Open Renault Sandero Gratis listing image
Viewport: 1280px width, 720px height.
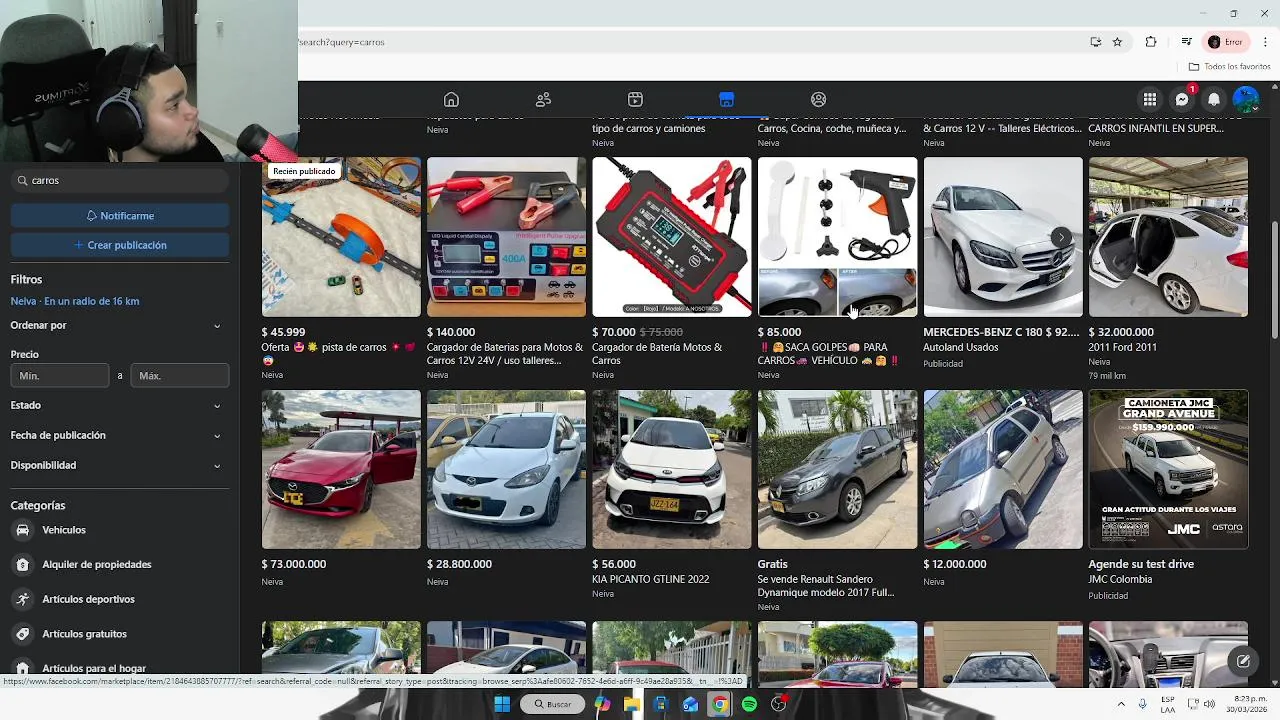837,469
